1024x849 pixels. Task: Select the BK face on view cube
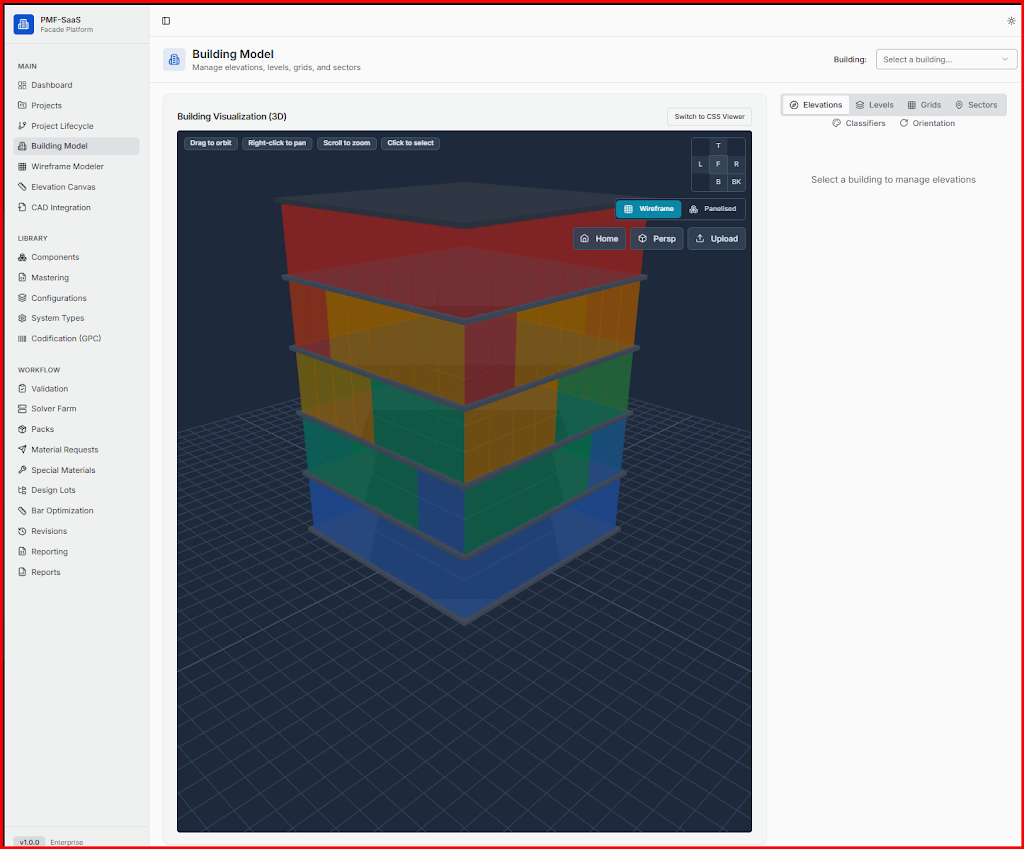pyautogui.click(x=736, y=182)
